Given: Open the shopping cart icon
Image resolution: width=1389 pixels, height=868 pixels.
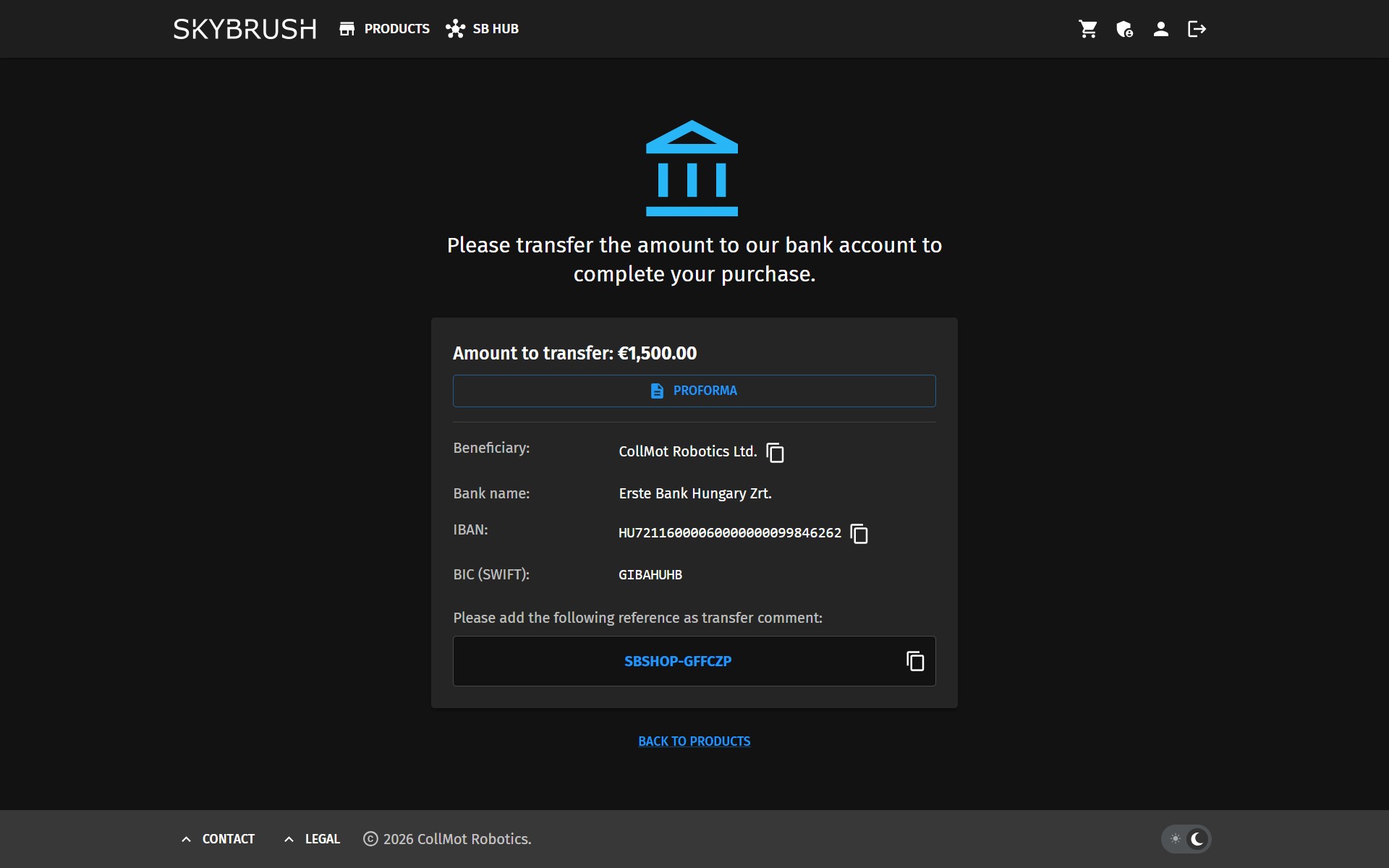Looking at the screenshot, I should pos(1088,29).
